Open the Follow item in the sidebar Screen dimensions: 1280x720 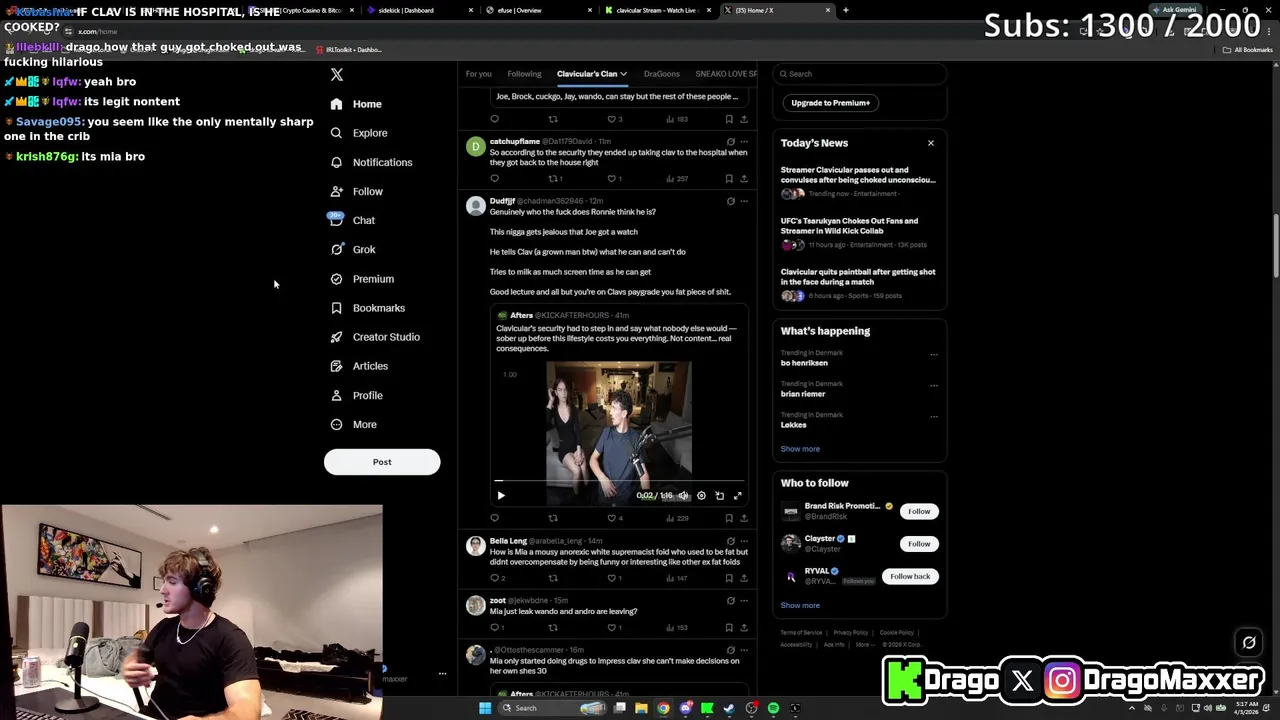[357, 191]
